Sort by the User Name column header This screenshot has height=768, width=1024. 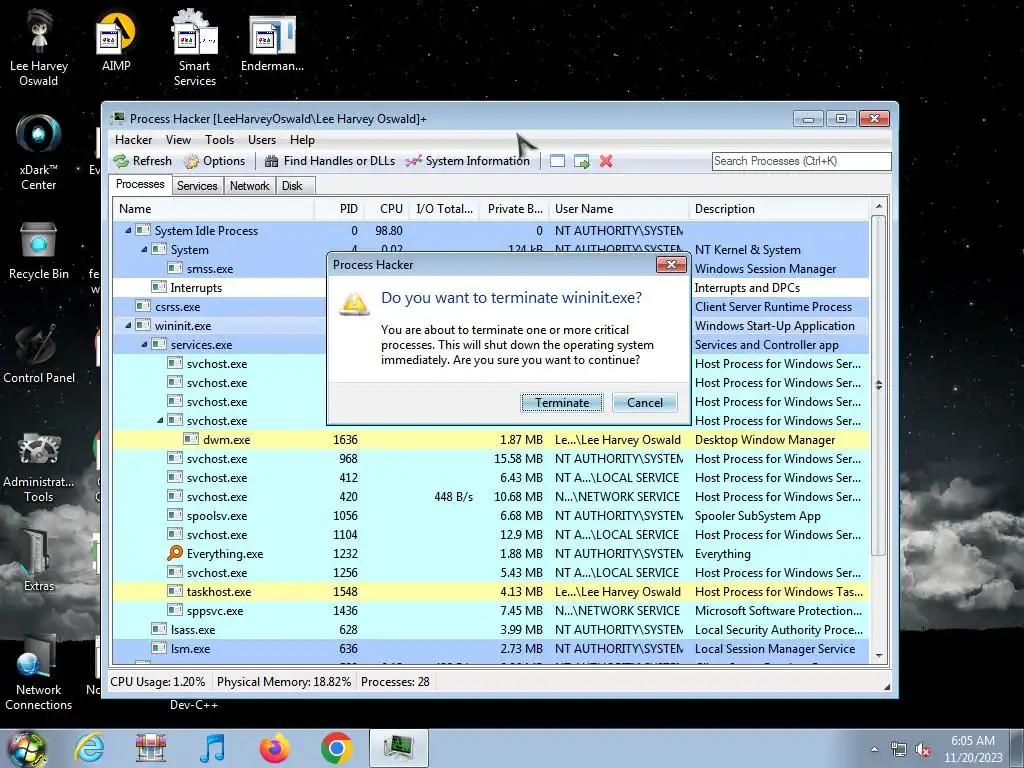coord(618,209)
